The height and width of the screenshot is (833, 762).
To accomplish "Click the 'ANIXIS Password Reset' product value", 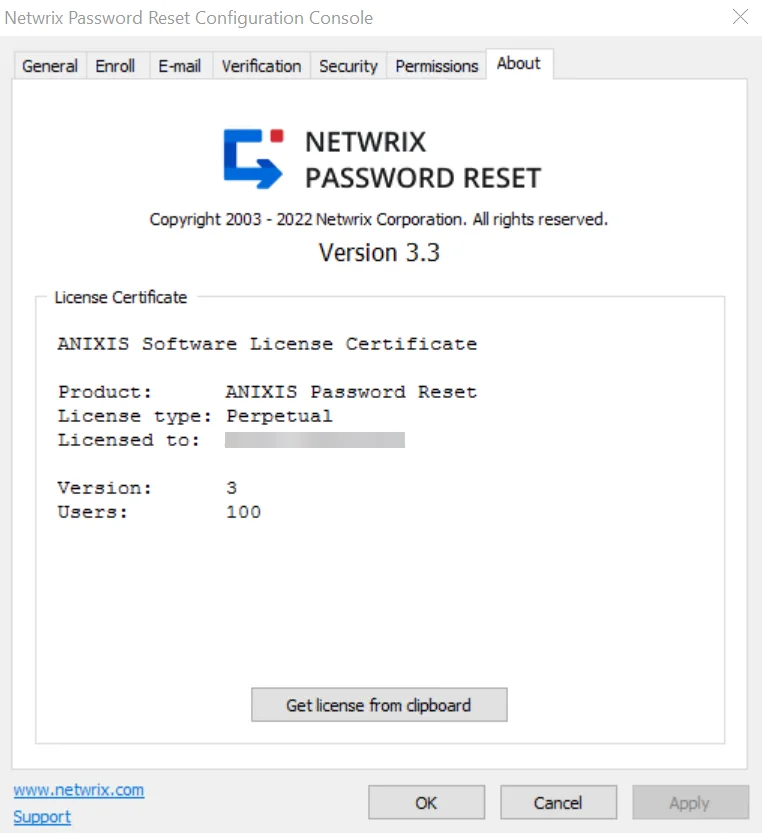I will 351,392.
